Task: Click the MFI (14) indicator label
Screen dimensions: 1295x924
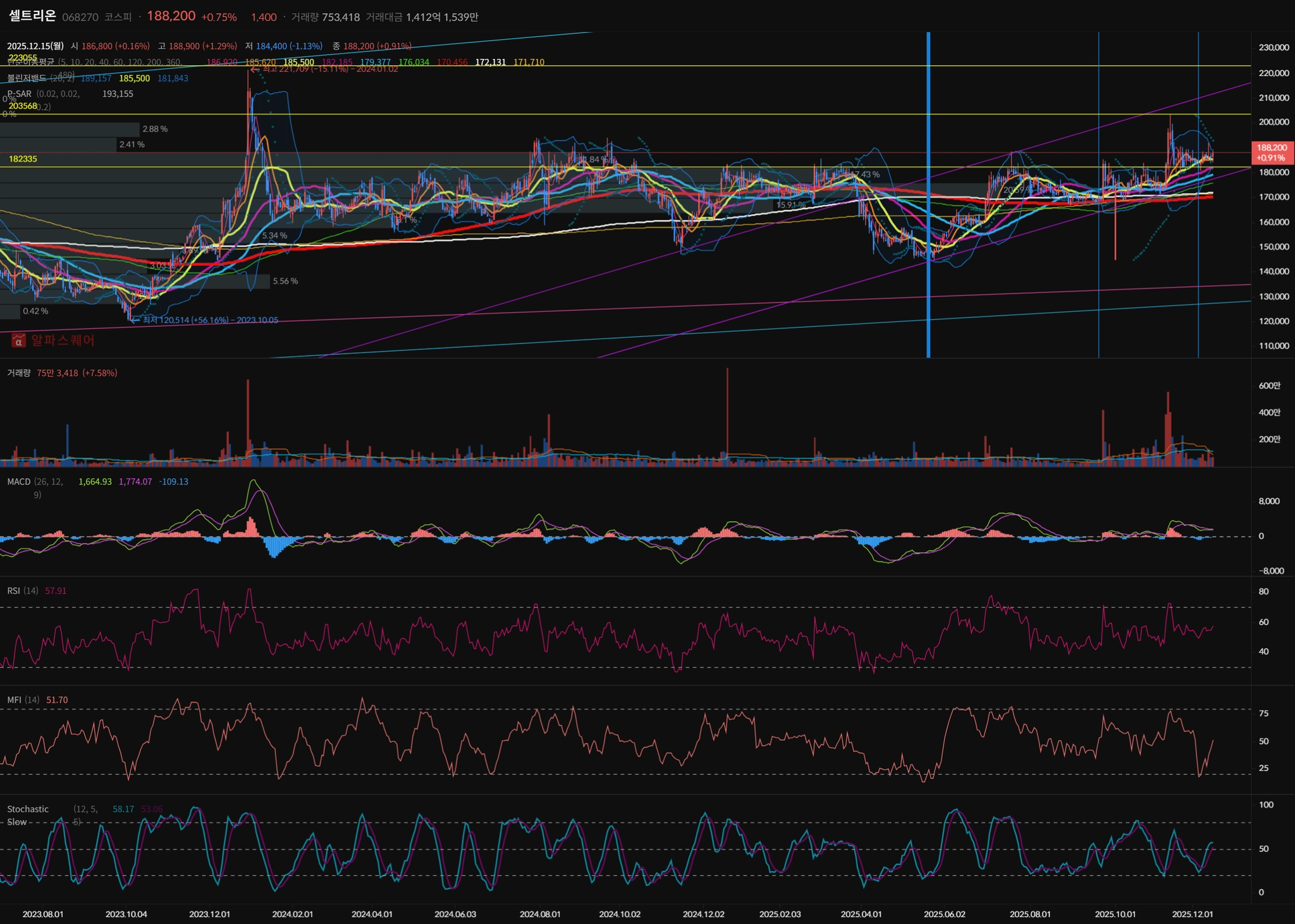Action: pyautogui.click(x=23, y=700)
